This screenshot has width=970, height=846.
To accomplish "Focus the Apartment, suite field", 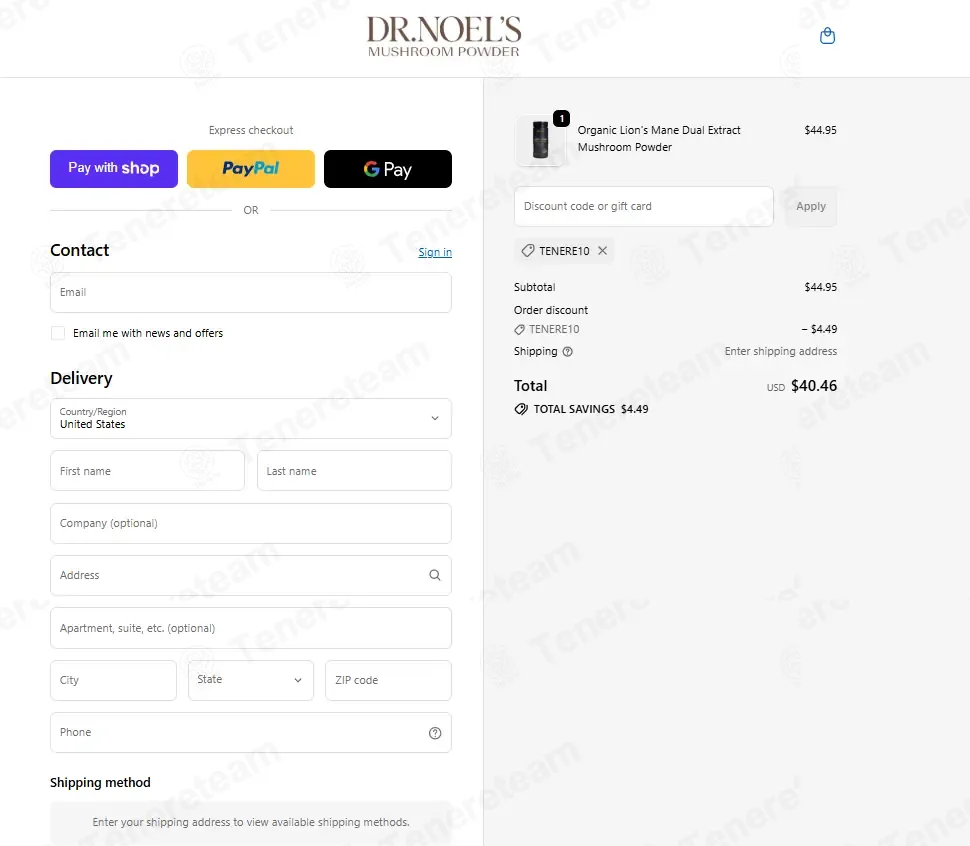I will [x=251, y=628].
